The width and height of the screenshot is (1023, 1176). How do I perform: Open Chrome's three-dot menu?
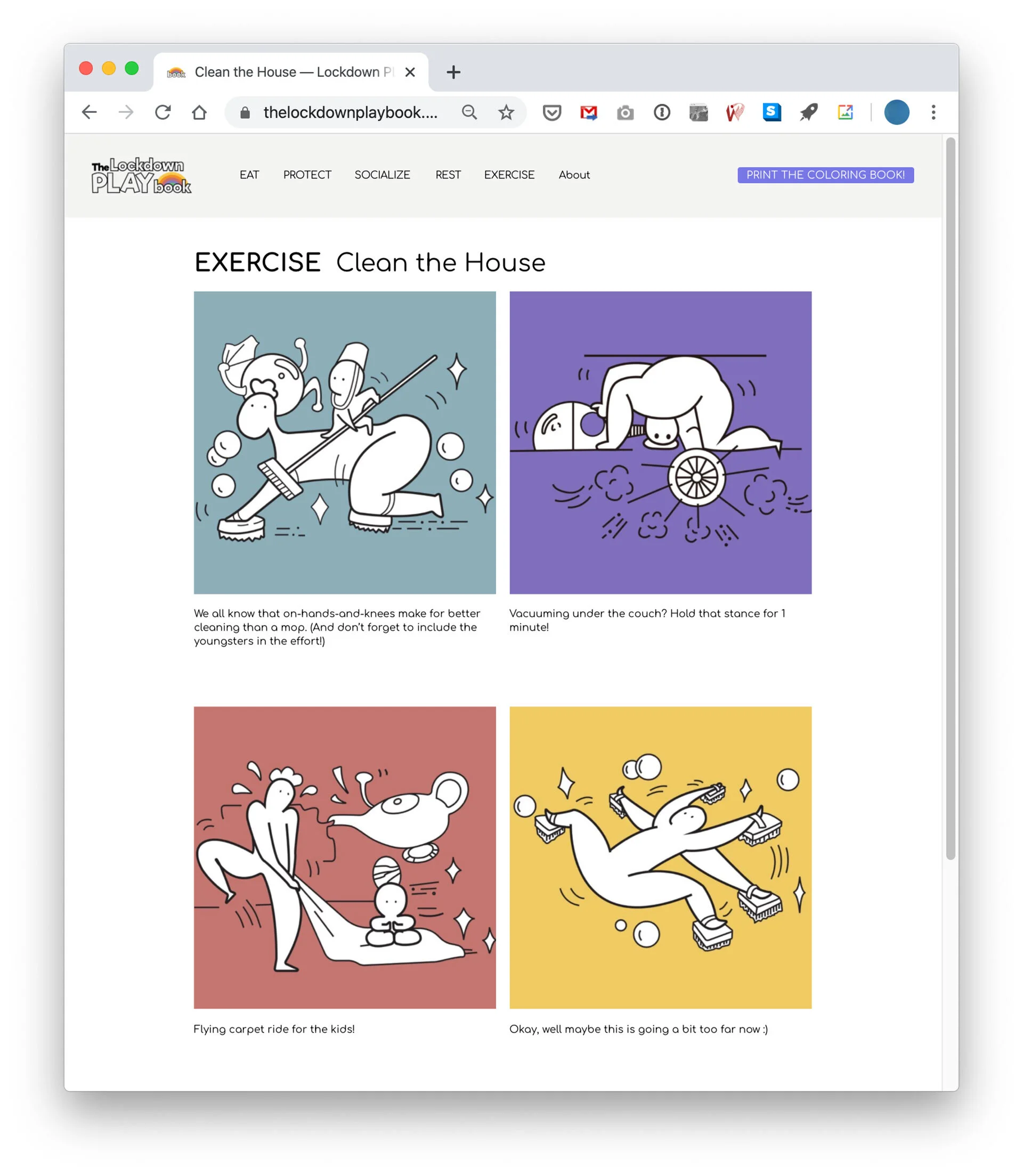(933, 112)
